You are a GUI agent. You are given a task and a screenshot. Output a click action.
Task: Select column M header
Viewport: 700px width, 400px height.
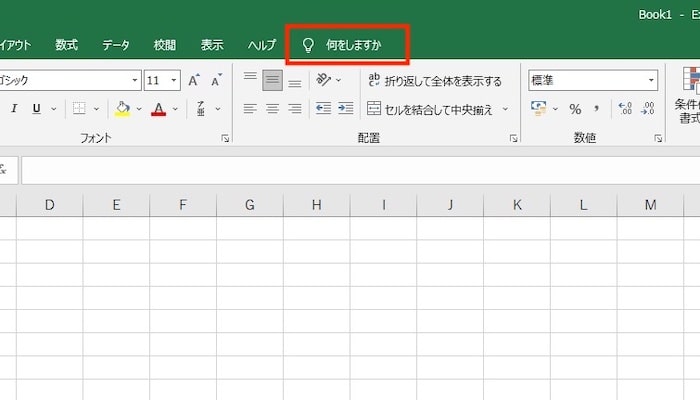650,205
